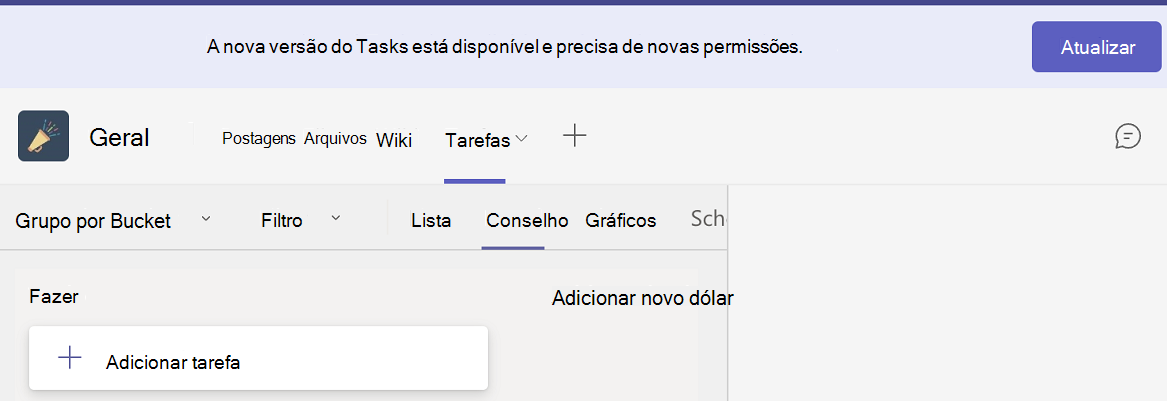Click the Atualizar button in the banner
Viewport: 1167px width, 401px height.
1097,47
